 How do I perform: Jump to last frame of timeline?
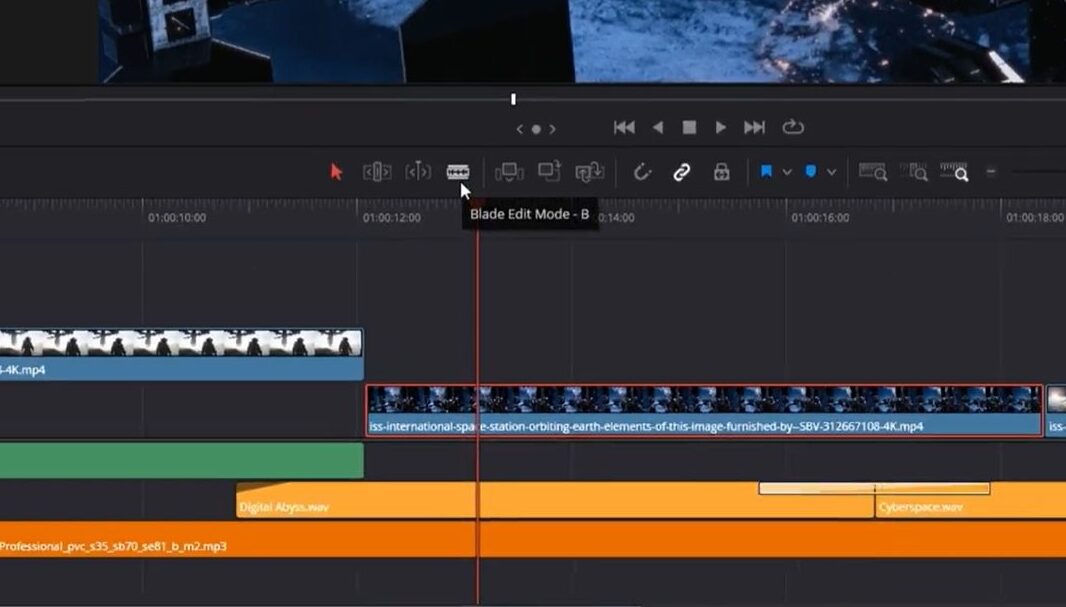click(x=754, y=127)
